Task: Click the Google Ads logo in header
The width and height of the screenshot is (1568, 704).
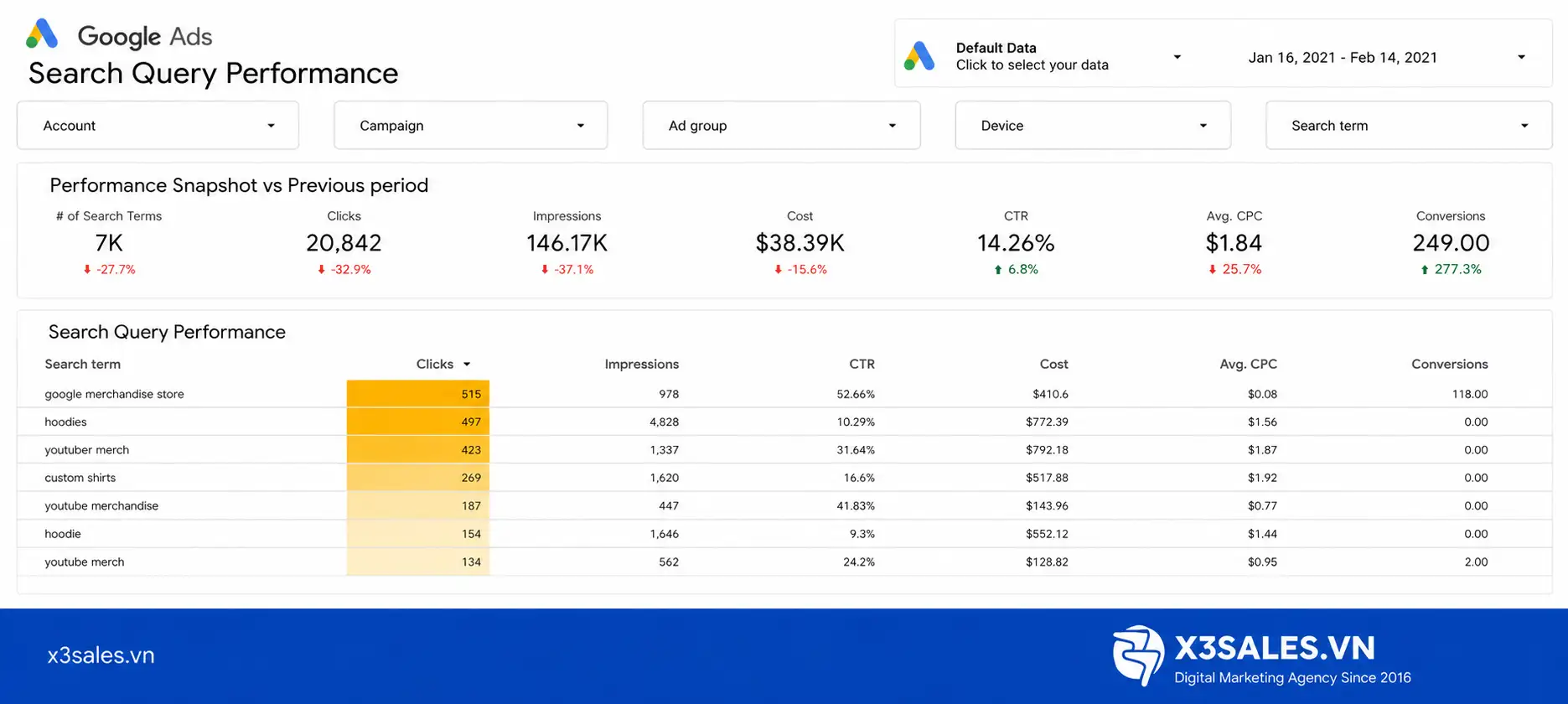Action: [42, 34]
